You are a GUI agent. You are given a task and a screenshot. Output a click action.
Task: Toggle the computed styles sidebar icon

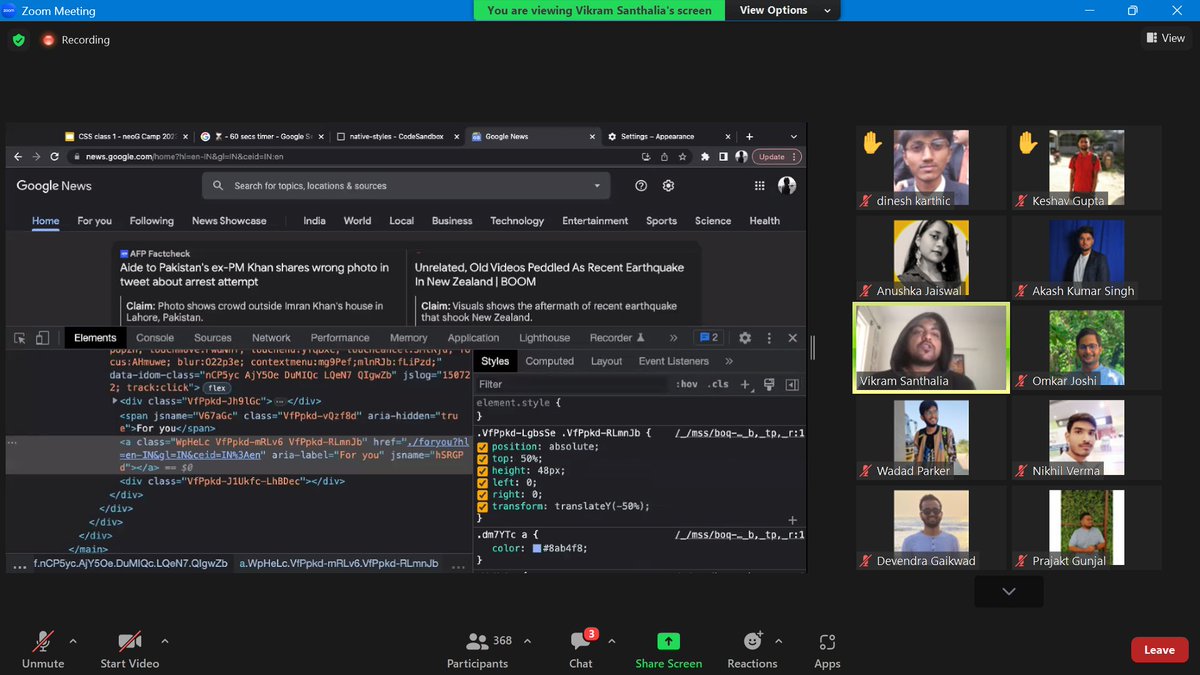pyautogui.click(x=792, y=384)
